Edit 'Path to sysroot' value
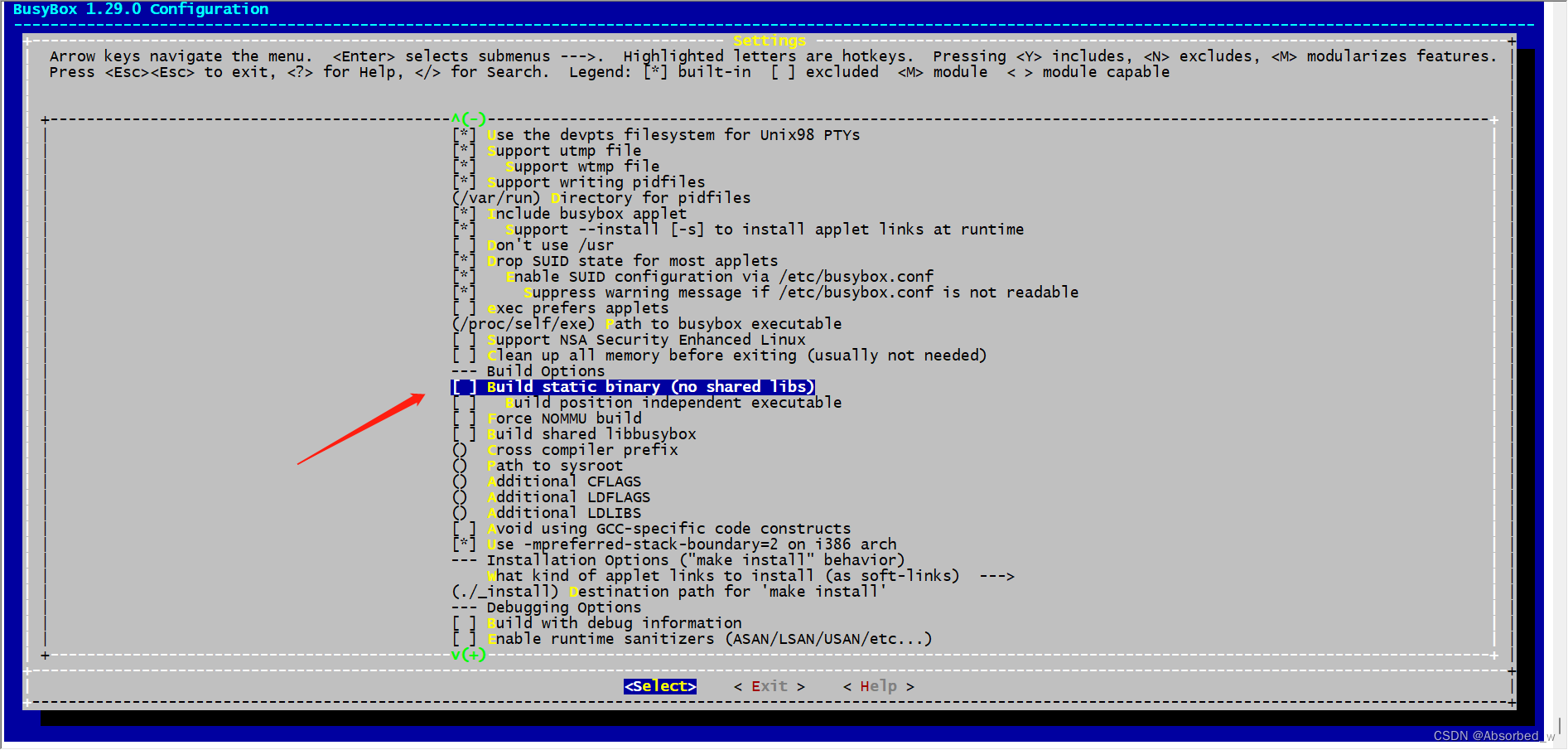 (x=538, y=466)
